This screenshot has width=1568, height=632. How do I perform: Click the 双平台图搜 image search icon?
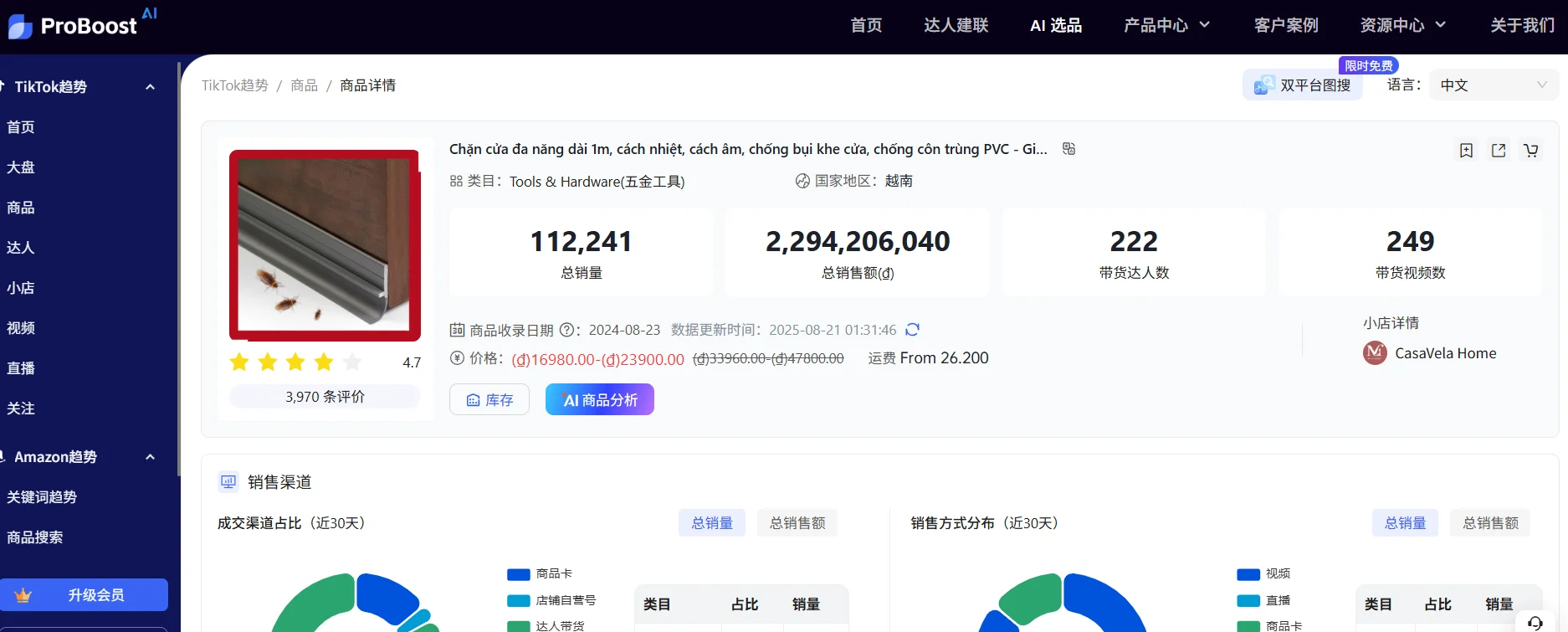(x=1263, y=85)
